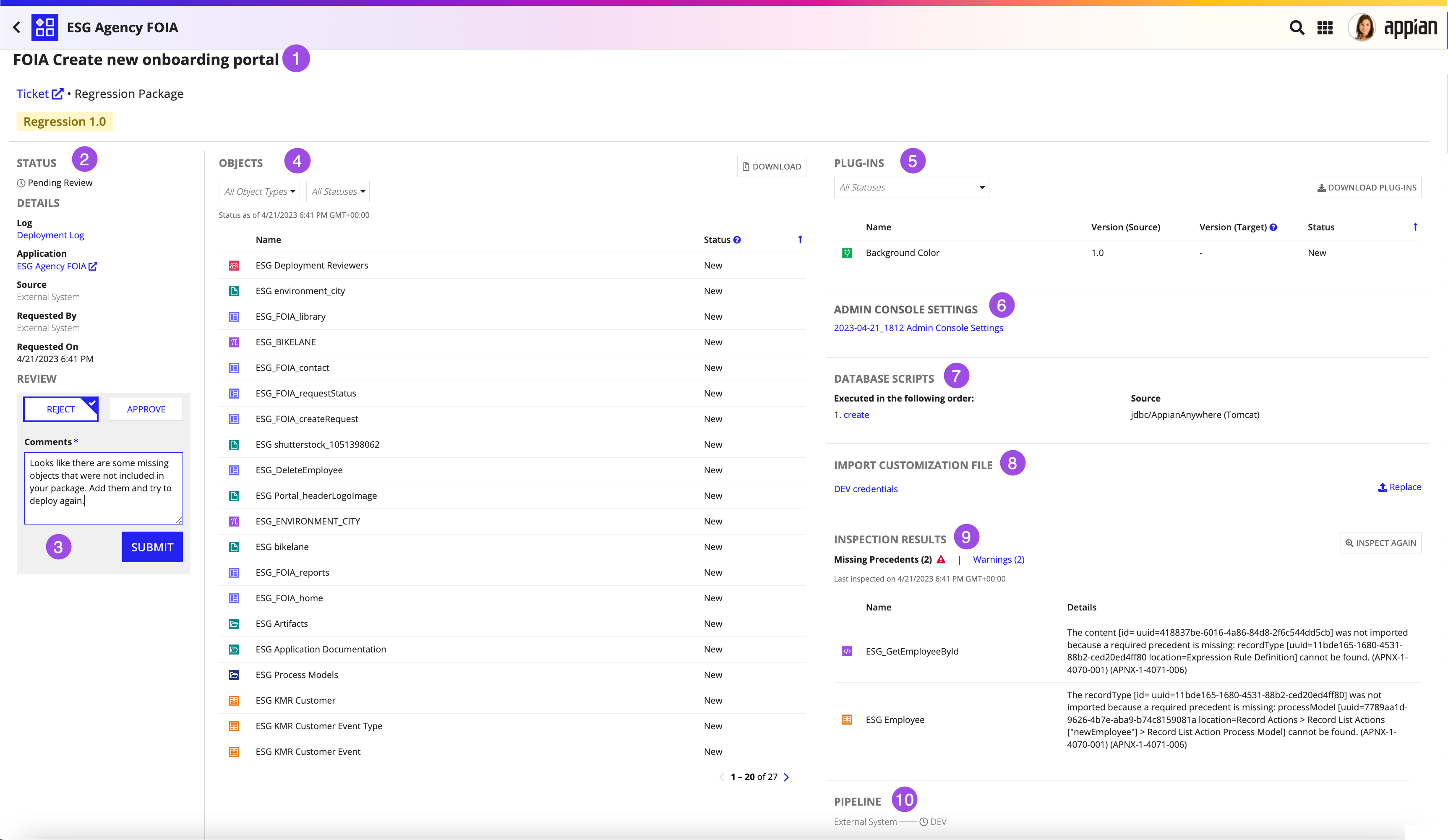Open the ESG Agency FOIA app icon

click(x=45, y=27)
